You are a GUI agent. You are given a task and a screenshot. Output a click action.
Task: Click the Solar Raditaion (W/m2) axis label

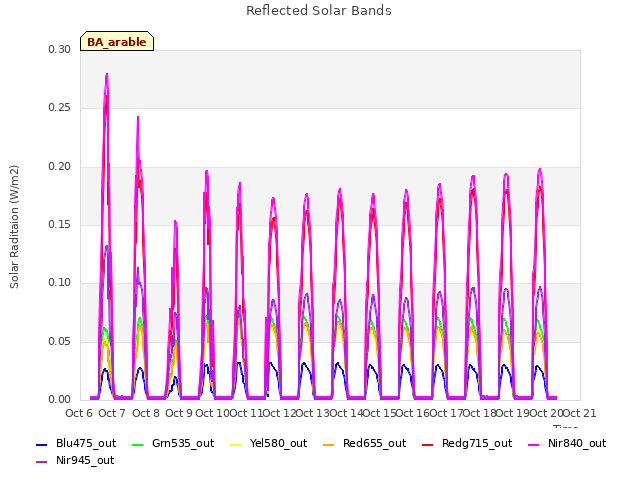pos(14,227)
